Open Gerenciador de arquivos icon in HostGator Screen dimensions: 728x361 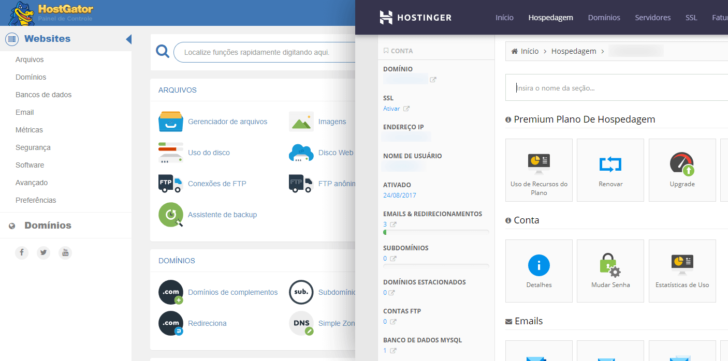point(170,122)
